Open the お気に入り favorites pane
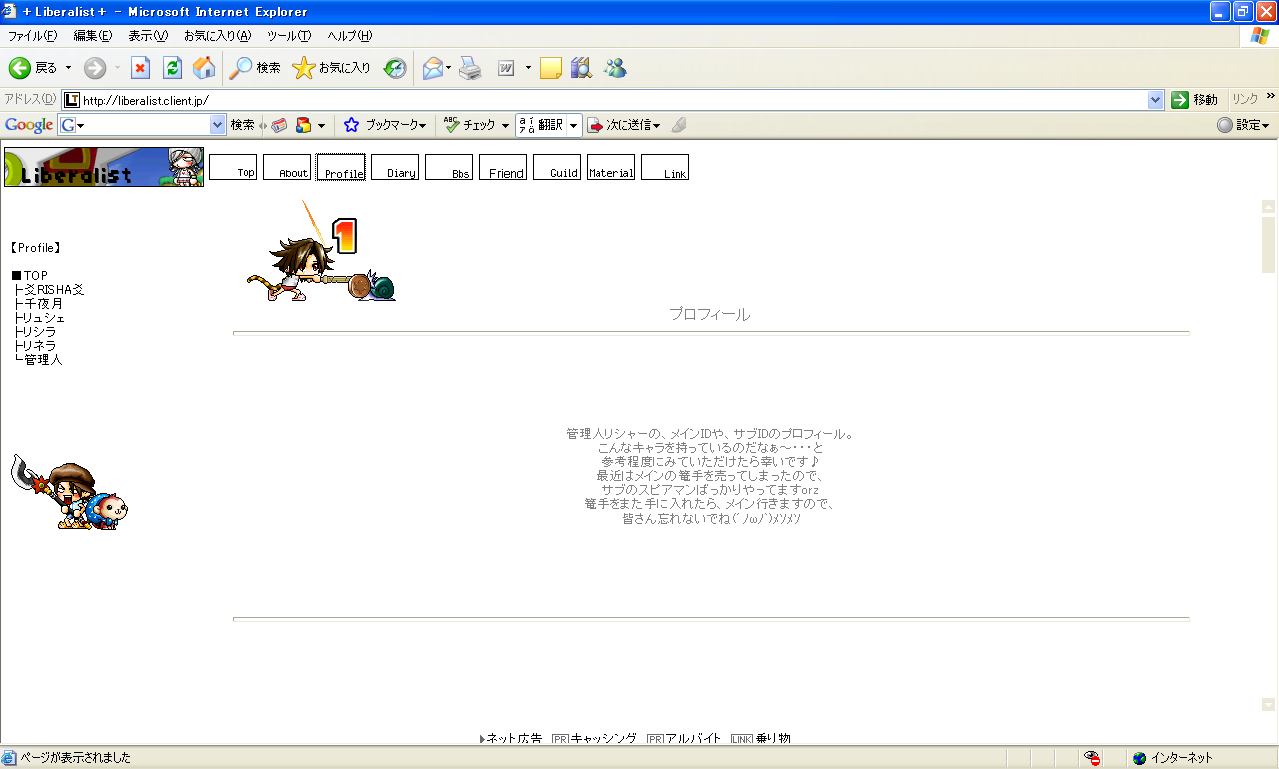The image size is (1279, 769). click(331, 68)
